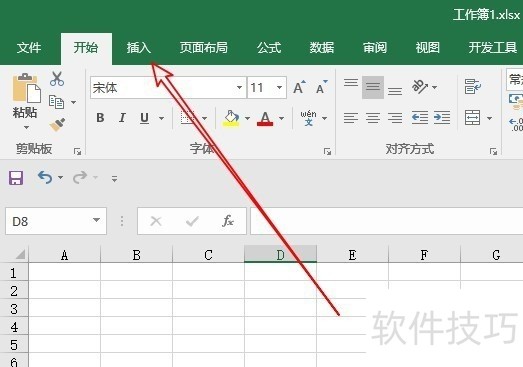523x367 pixels.
Task: Switch to the 插入 tab
Action: [x=139, y=48]
